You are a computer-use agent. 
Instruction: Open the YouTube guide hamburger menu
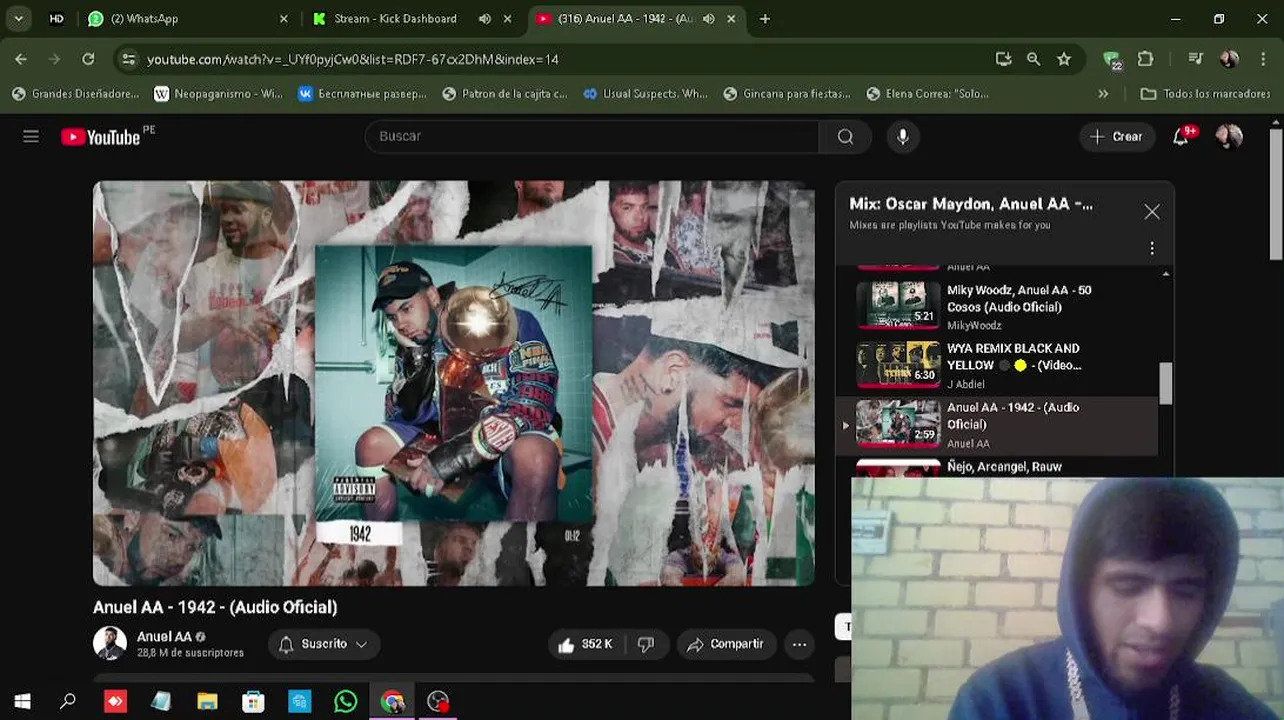click(31, 137)
